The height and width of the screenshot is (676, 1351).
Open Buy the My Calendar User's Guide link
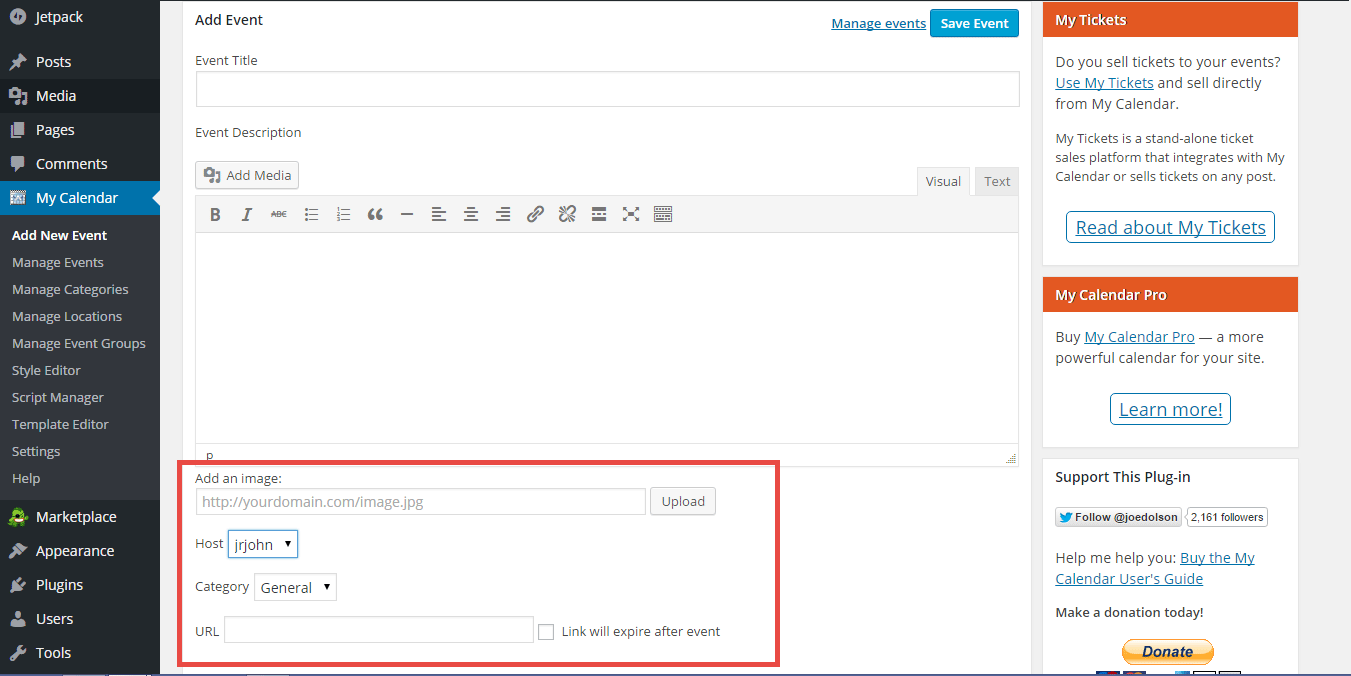coord(1155,568)
